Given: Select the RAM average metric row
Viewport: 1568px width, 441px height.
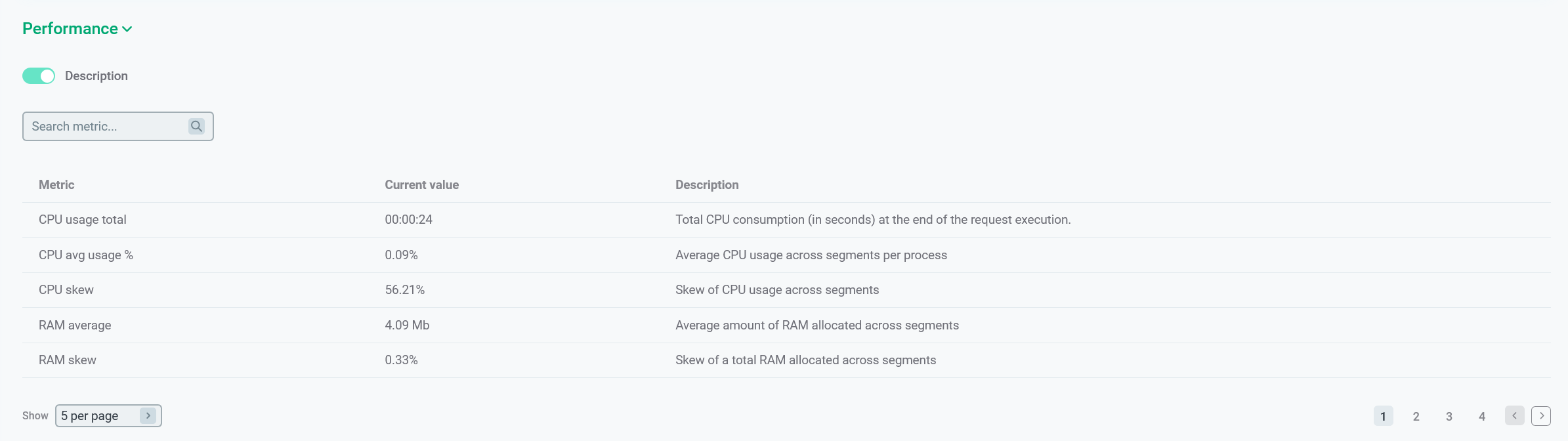Looking at the screenshot, I should tap(75, 325).
